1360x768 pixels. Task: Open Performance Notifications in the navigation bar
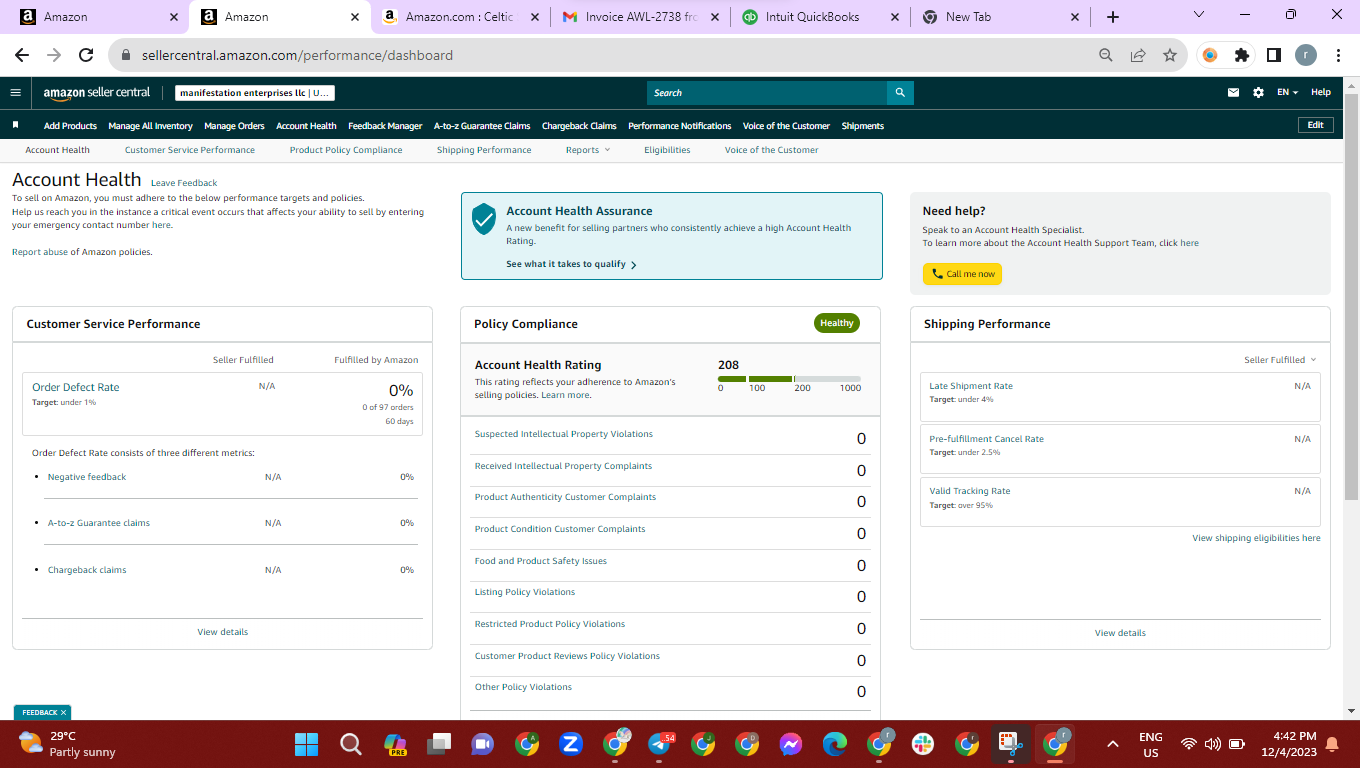coord(680,126)
